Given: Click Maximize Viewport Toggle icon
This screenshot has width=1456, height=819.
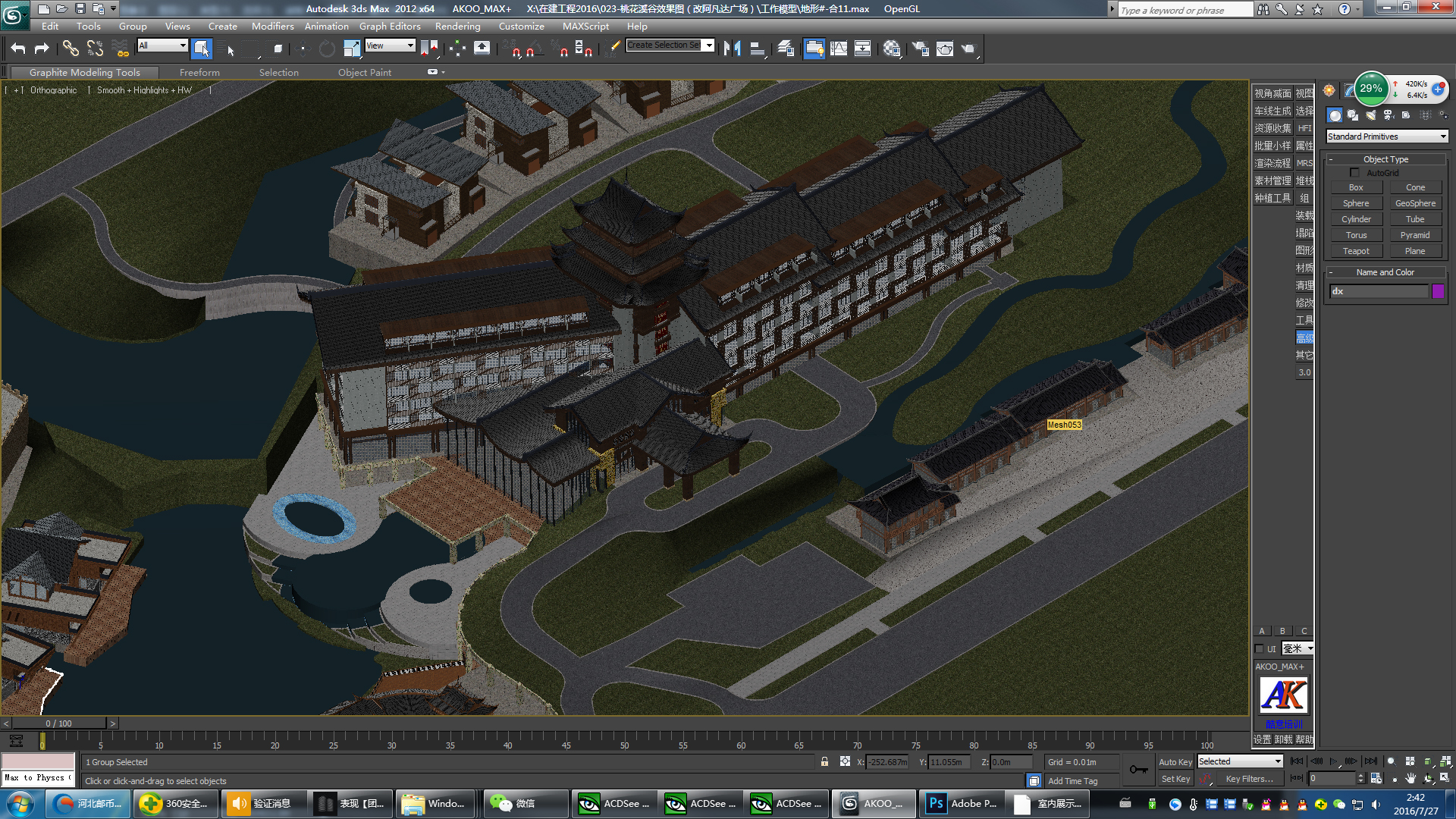Looking at the screenshot, I should click(1445, 778).
